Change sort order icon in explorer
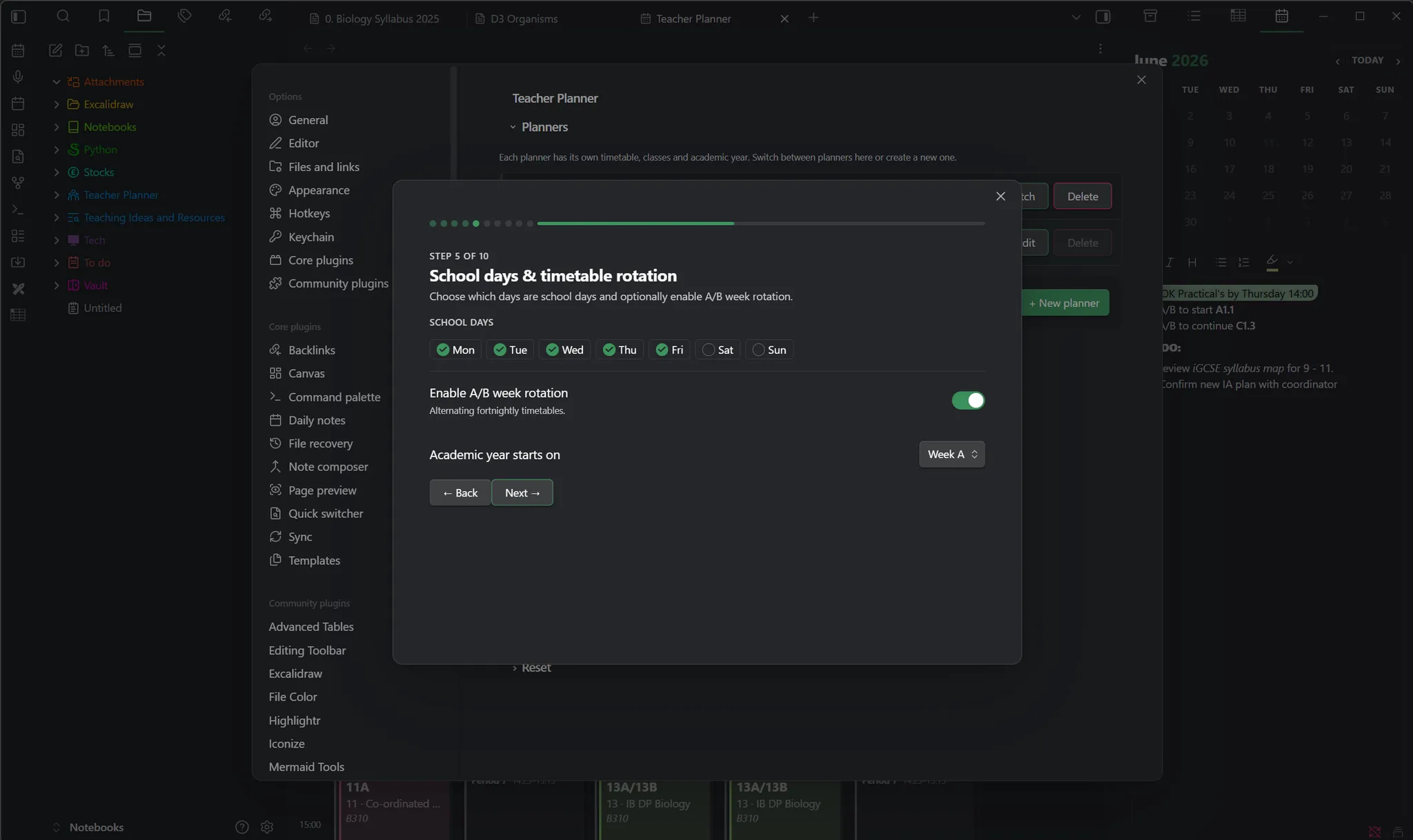The width and height of the screenshot is (1413, 840). (108, 50)
